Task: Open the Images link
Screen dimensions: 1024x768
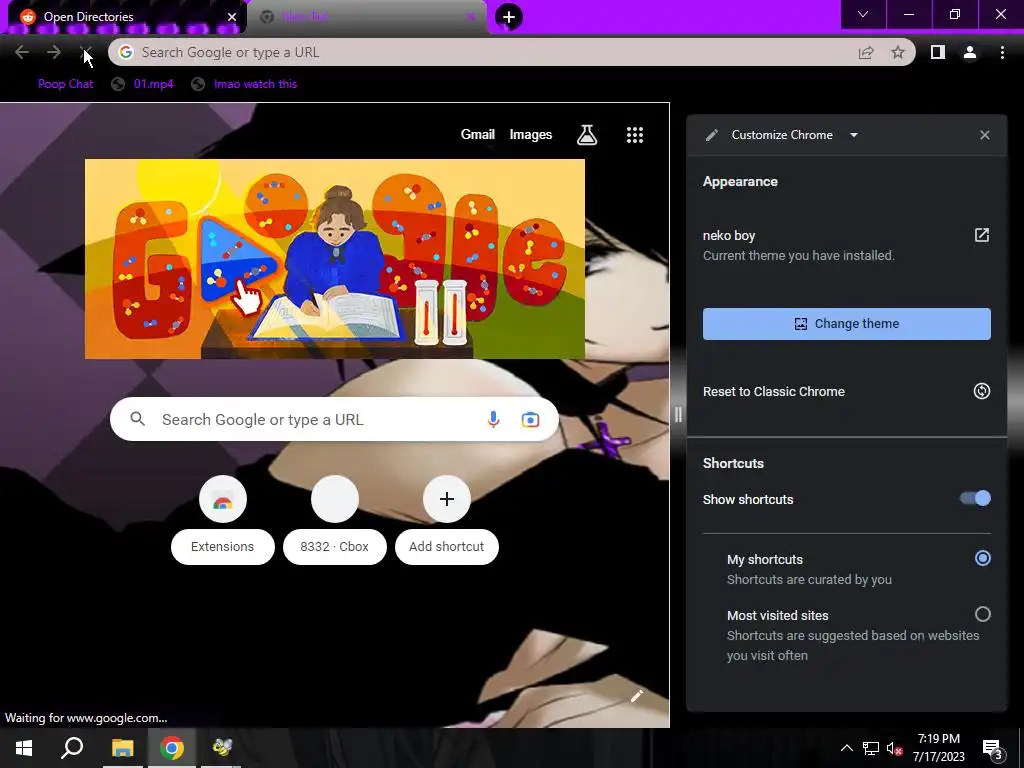Action: (x=531, y=135)
